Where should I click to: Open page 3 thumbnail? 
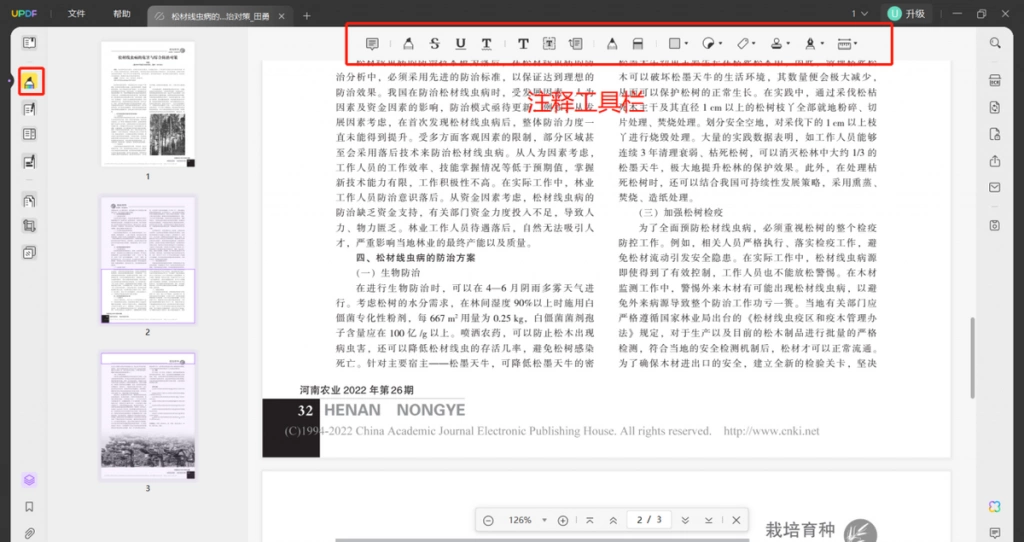point(148,416)
